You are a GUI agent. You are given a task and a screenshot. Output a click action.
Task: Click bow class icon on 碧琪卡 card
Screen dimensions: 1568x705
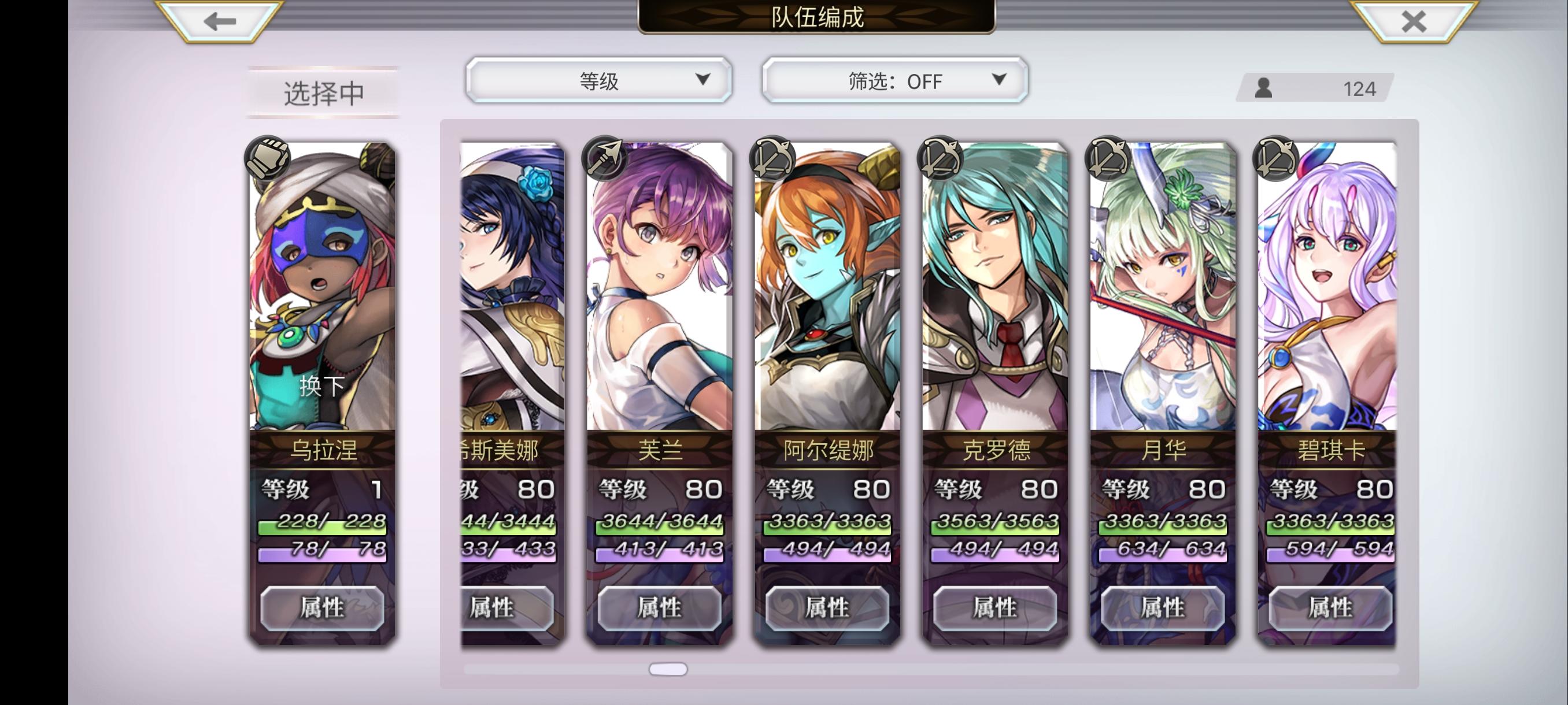(1276, 158)
